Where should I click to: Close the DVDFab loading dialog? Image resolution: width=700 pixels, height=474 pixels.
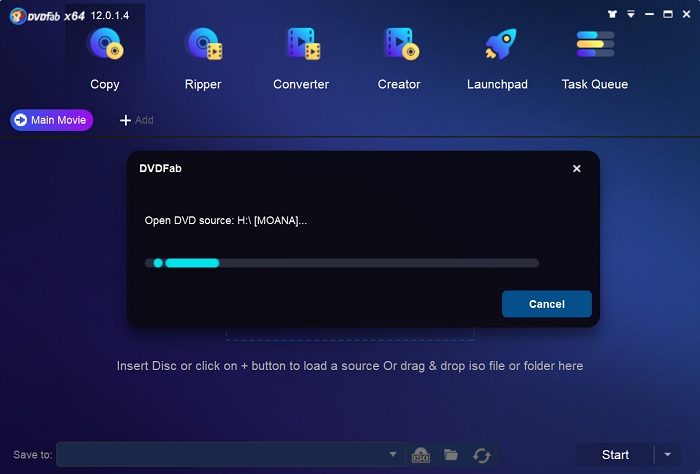pos(577,169)
